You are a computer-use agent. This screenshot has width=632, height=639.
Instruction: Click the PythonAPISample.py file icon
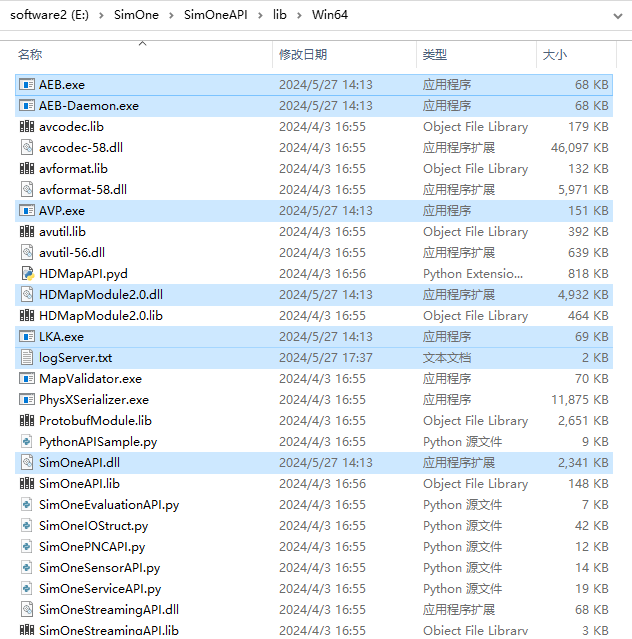[x=27, y=442]
